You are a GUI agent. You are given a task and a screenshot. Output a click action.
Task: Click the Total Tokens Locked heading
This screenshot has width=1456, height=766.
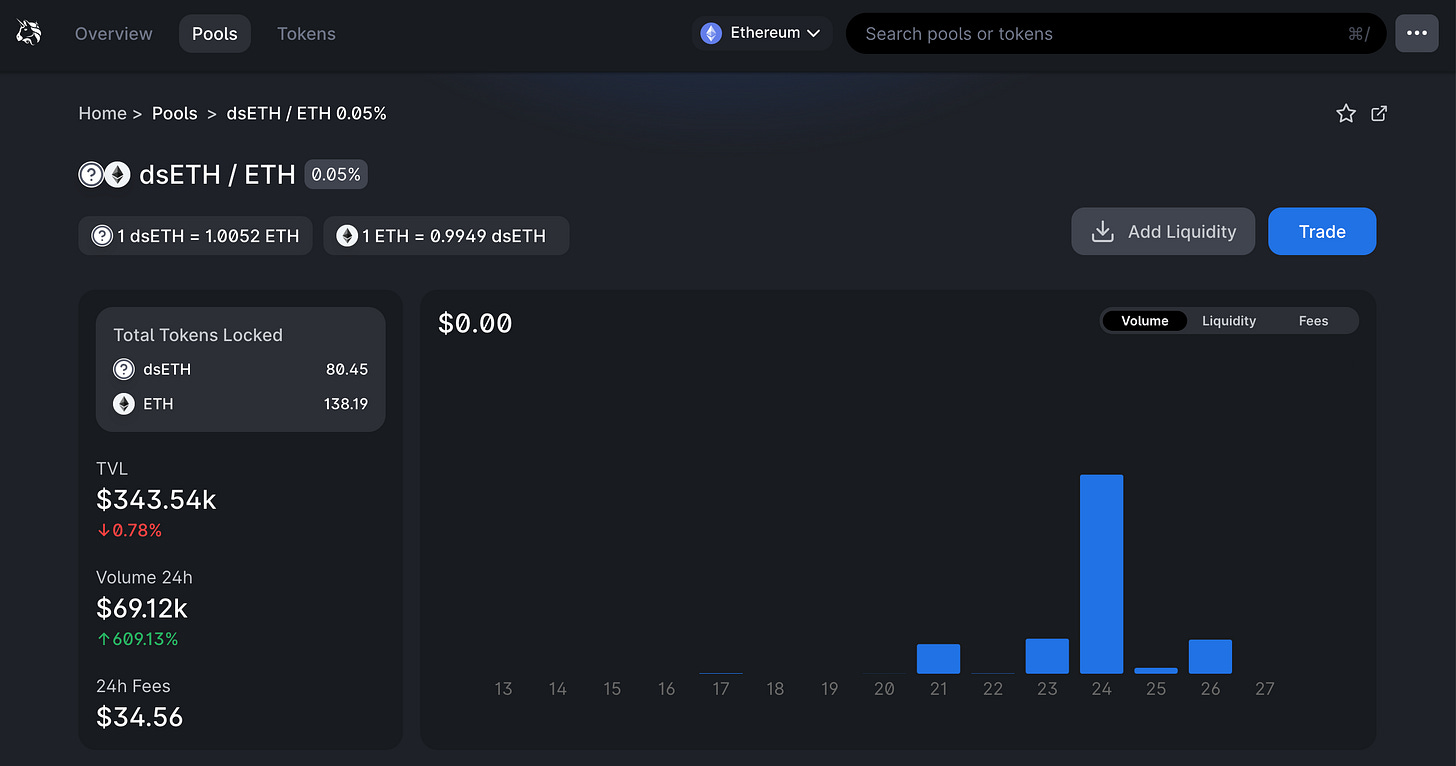(x=198, y=335)
